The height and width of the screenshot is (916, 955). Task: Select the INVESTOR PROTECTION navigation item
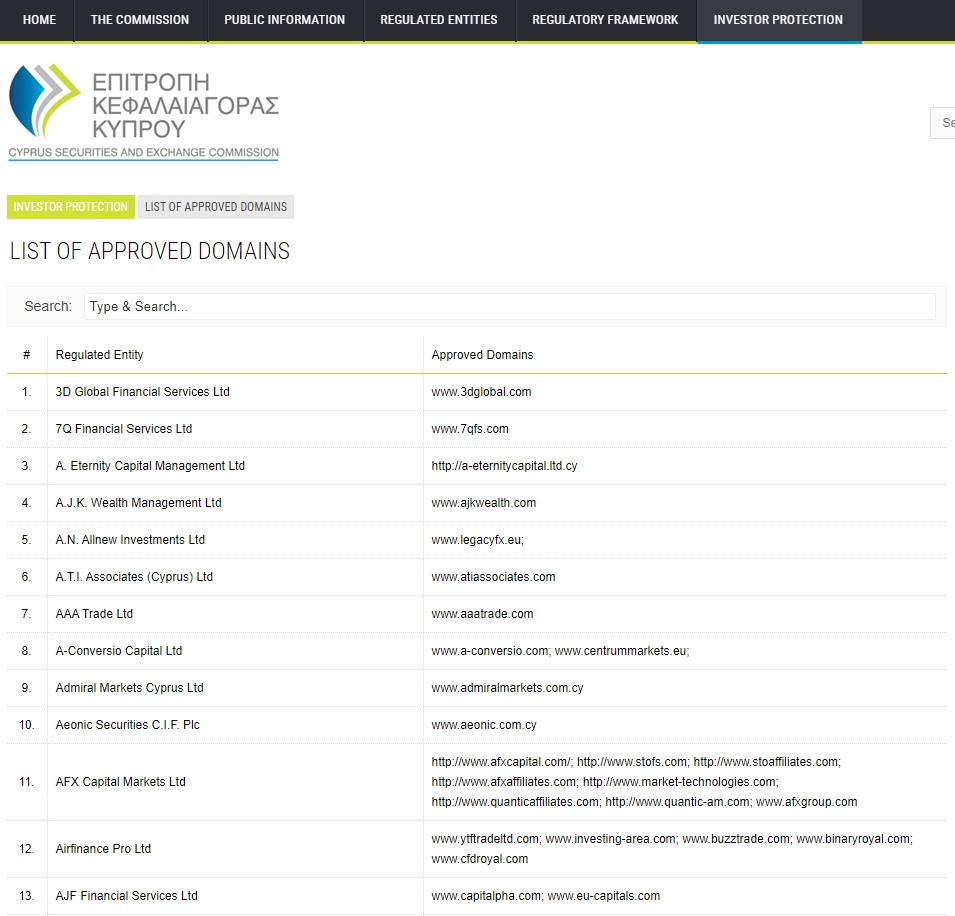[x=778, y=19]
